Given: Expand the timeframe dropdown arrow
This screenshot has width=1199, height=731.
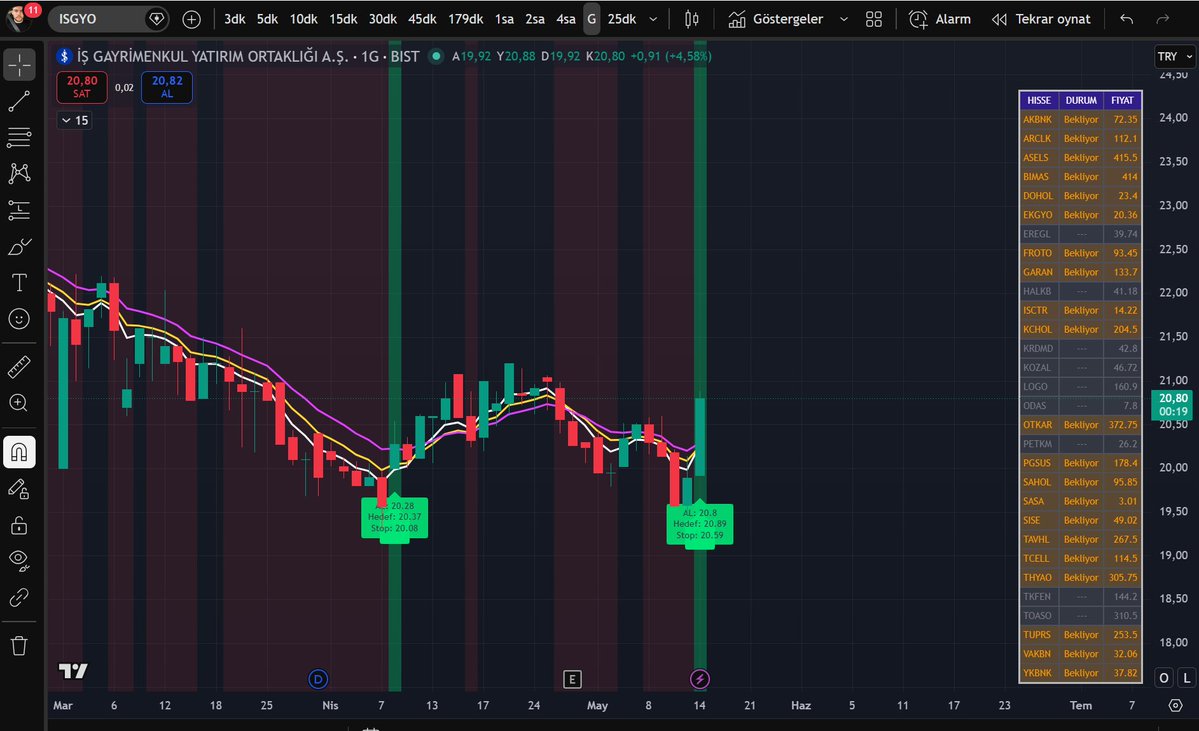Looking at the screenshot, I should pos(652,19).
